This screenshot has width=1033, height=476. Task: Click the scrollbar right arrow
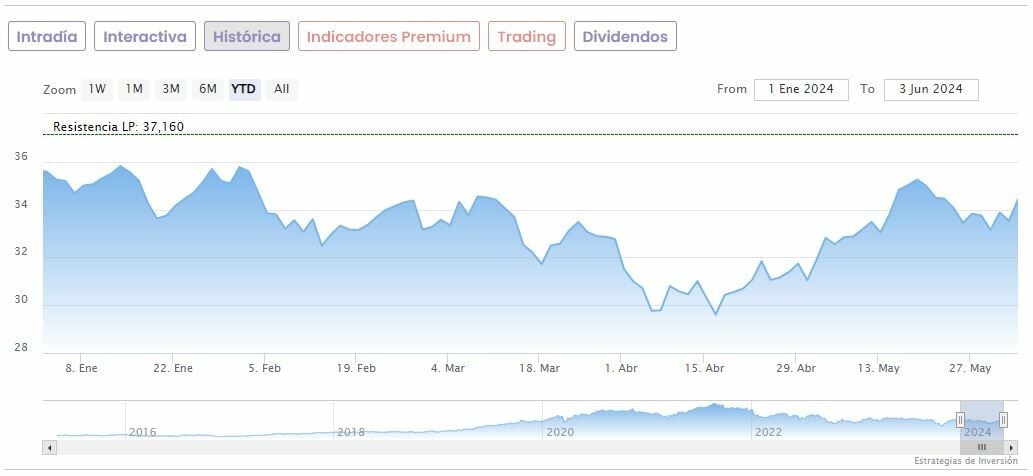coord(1011,447)
